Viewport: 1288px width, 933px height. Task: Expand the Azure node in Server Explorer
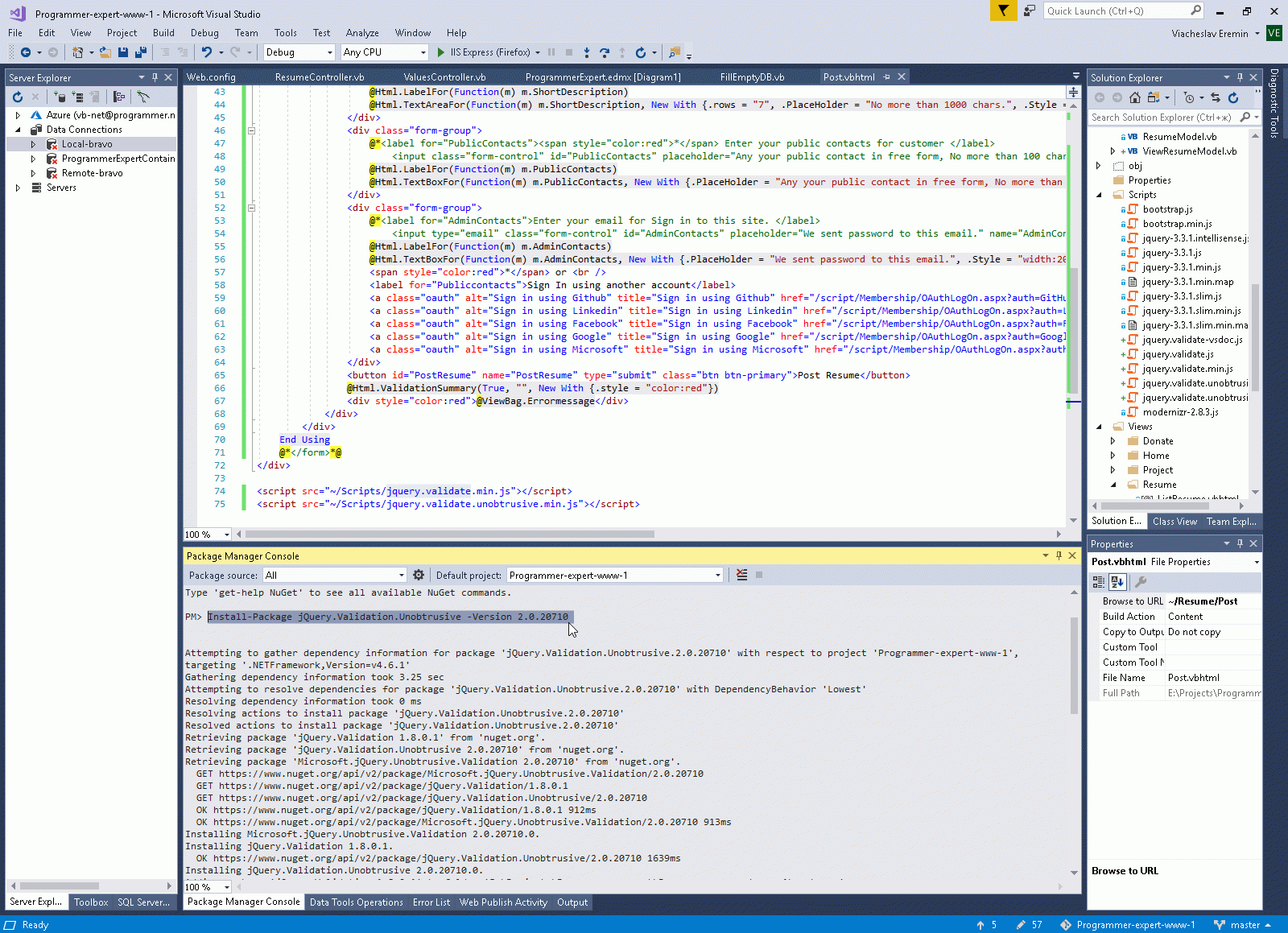(x=18, y=115)
